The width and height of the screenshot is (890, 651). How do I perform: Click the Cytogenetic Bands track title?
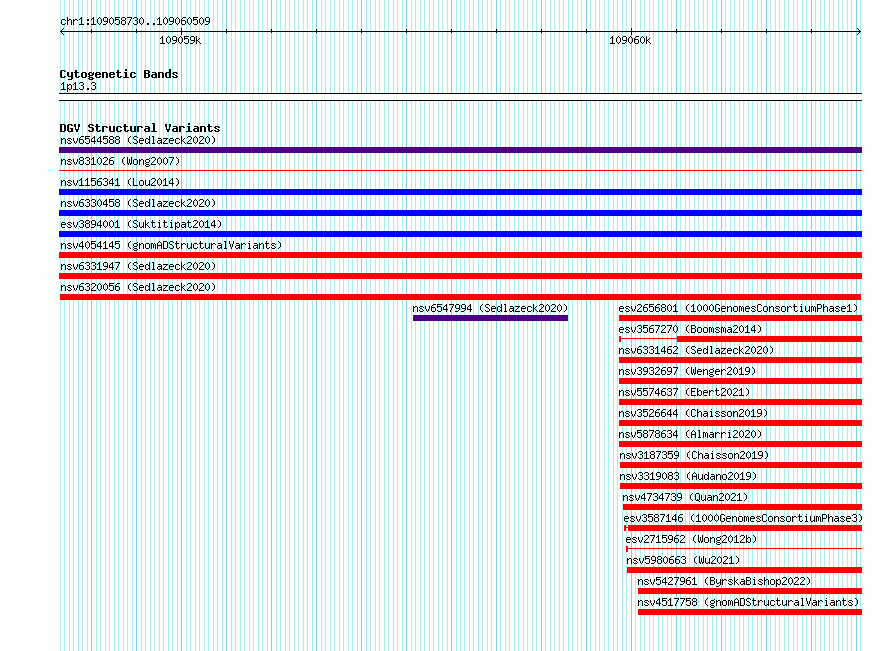119,74
